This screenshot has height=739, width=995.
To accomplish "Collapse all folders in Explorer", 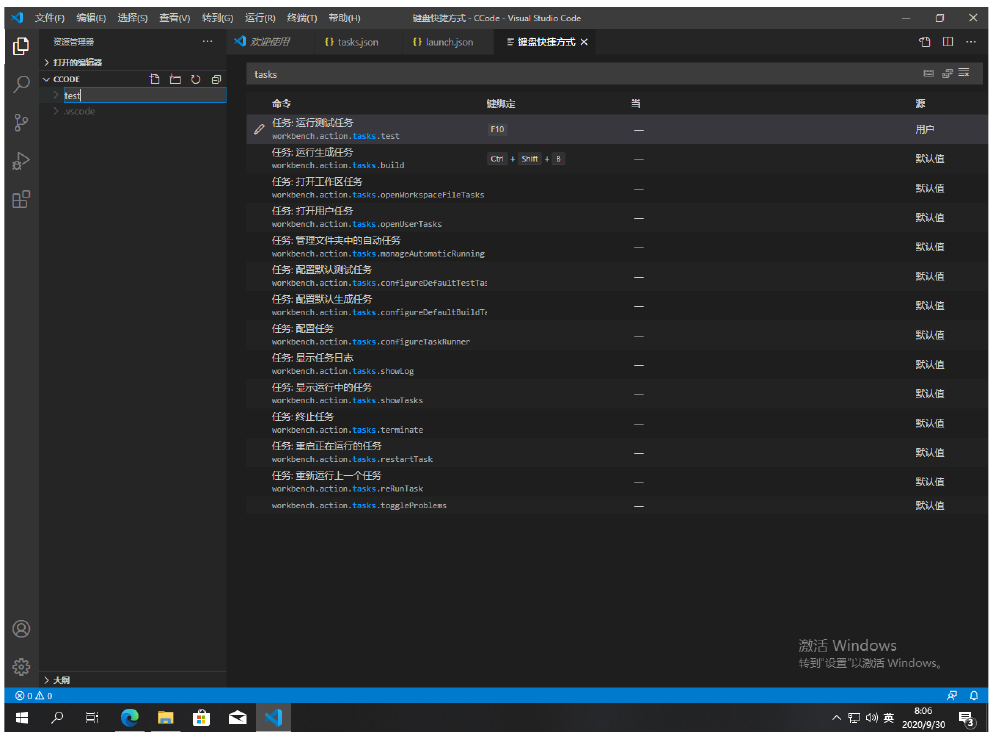I will (215, 79).
